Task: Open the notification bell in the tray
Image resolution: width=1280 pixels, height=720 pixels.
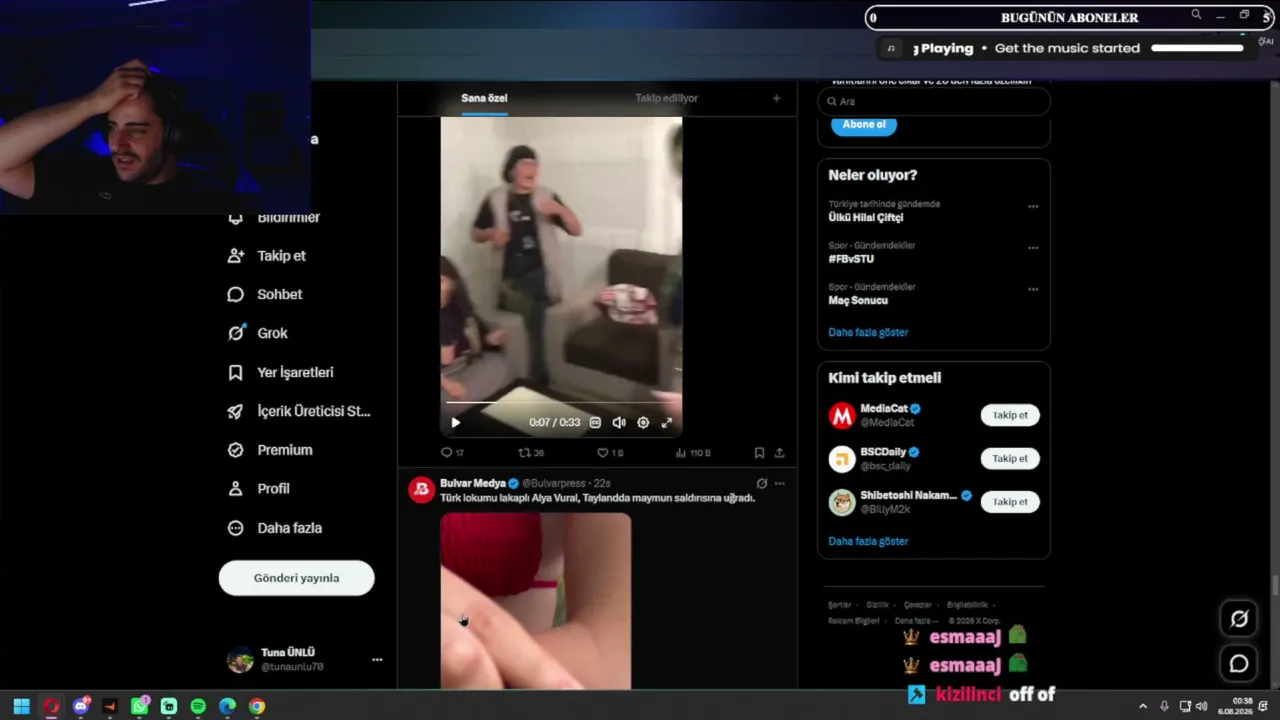Action: coord(1263,706)
